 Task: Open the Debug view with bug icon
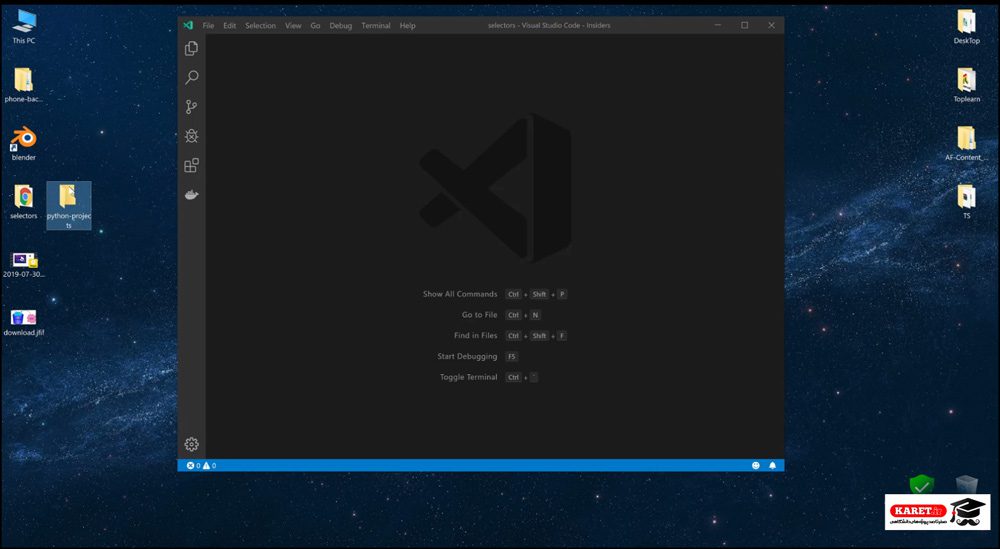tap(191, 136)
